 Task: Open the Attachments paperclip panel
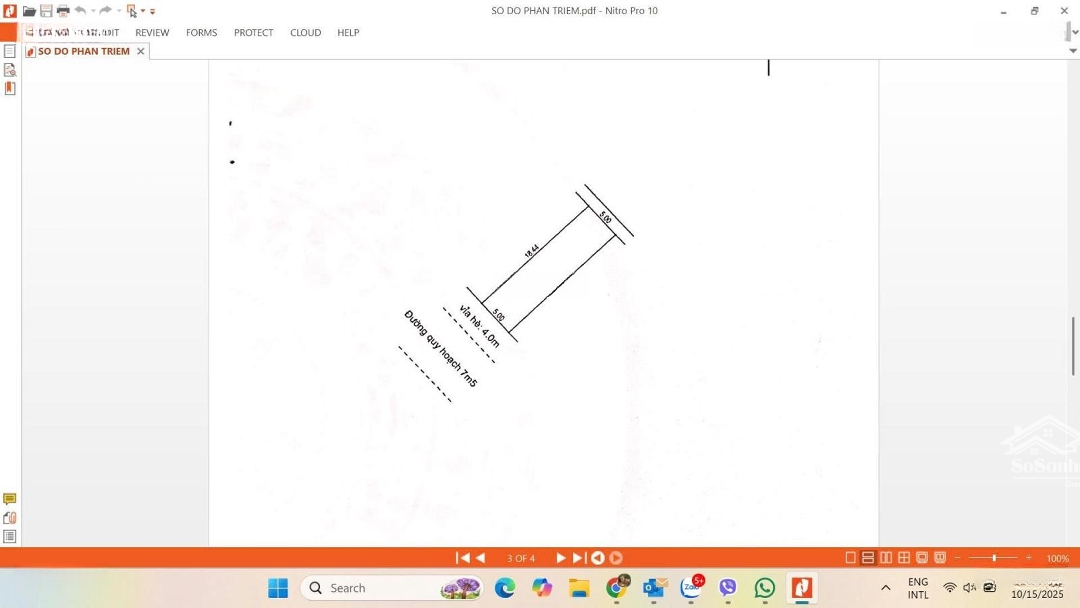pos(10,517)
